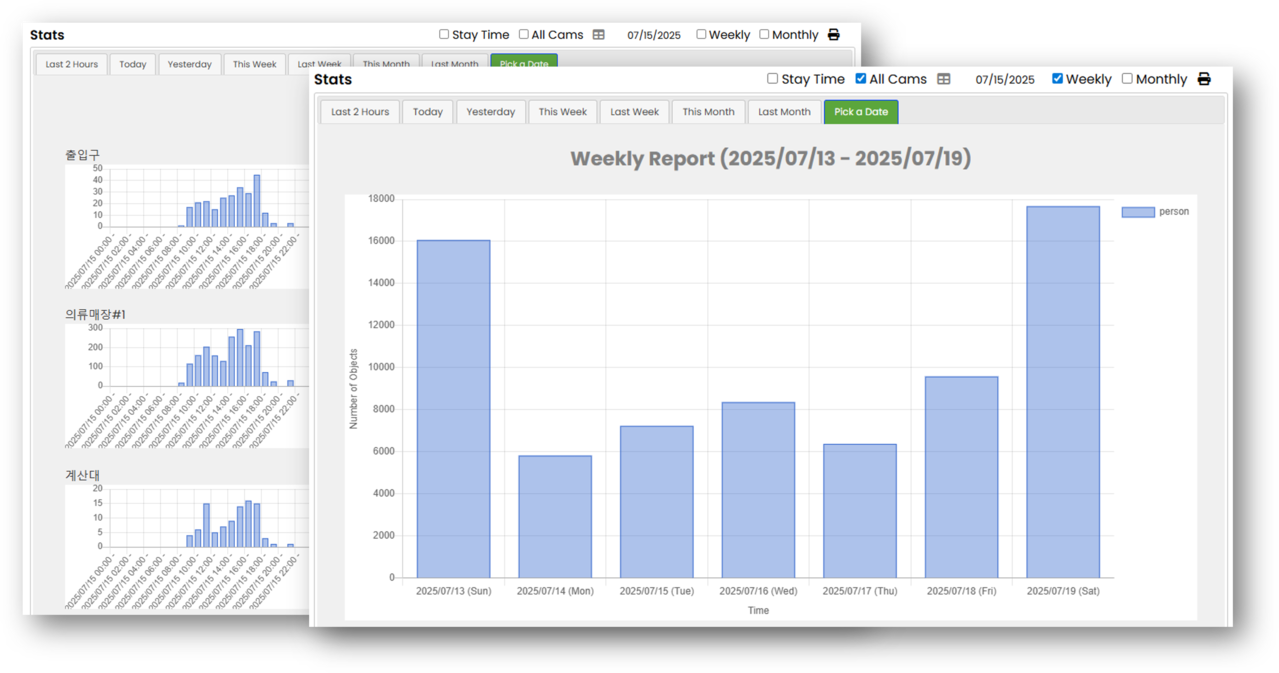The image size is (1279, 673).
Task: Click the printer icon in the back Stats panel
Action: (834, 35)
